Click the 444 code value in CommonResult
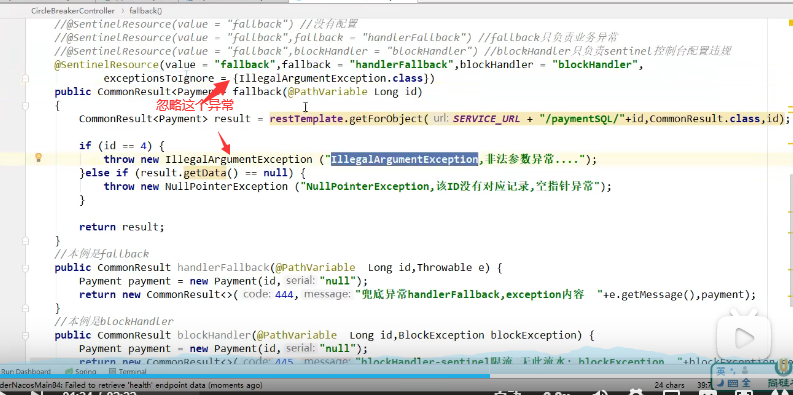 click(x=284, y=295)
